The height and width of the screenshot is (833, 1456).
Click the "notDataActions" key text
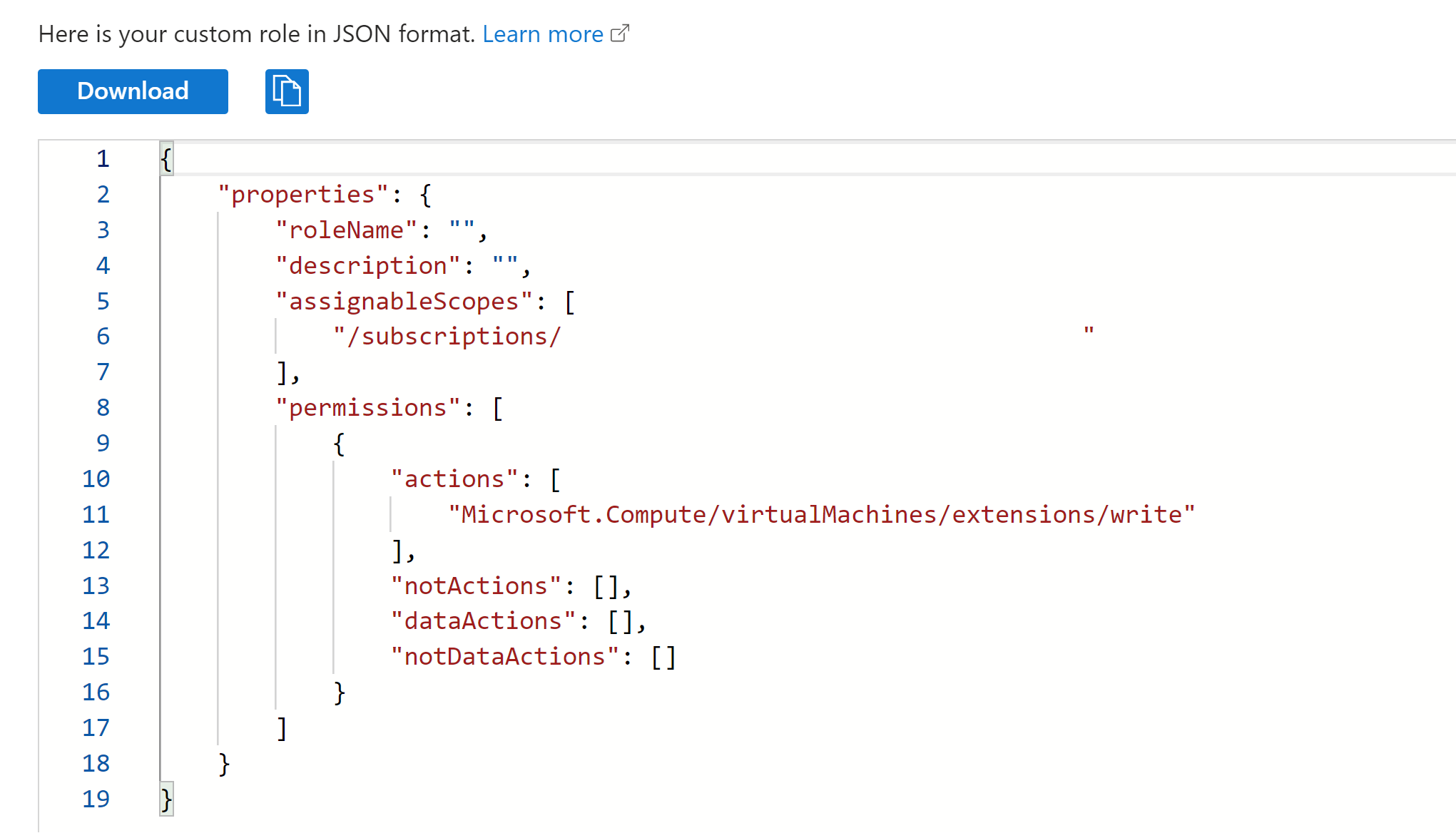504,656
